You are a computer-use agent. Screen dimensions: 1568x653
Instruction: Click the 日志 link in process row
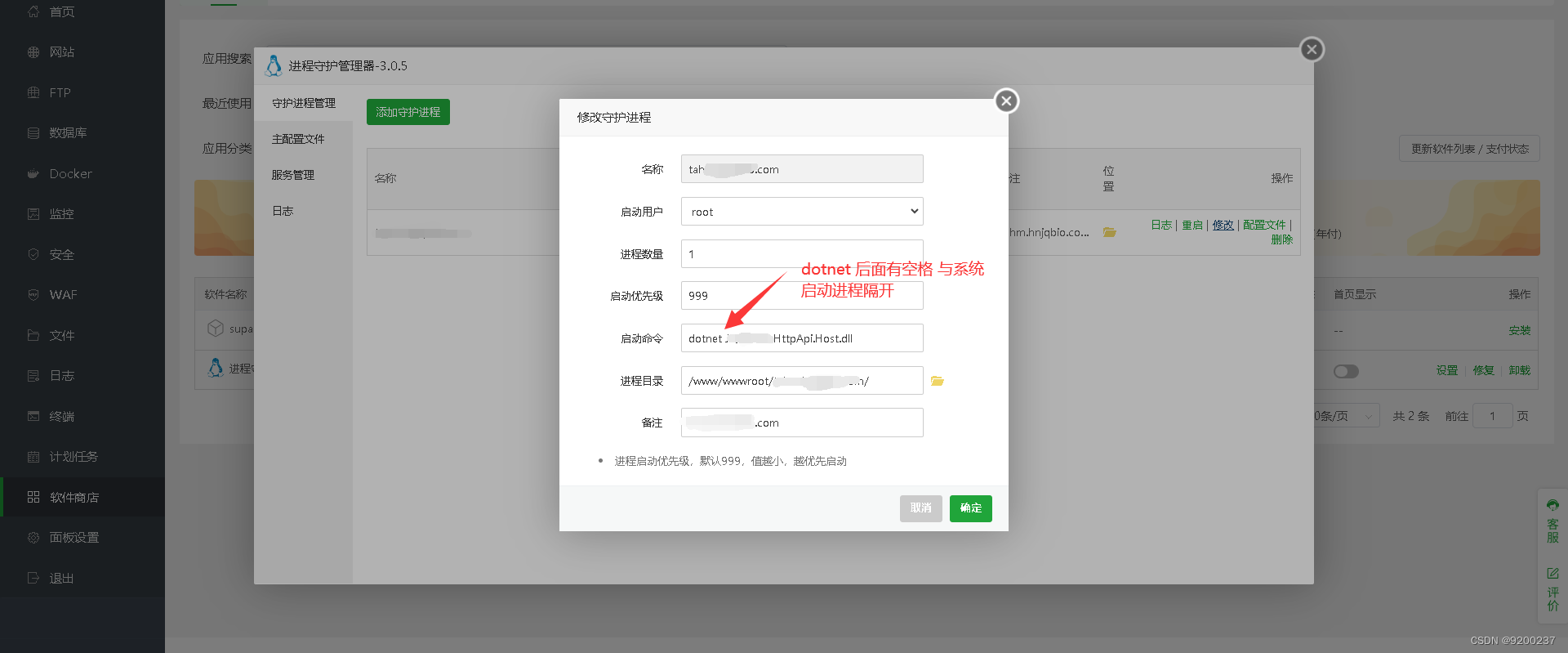[x=1161, y=225]
